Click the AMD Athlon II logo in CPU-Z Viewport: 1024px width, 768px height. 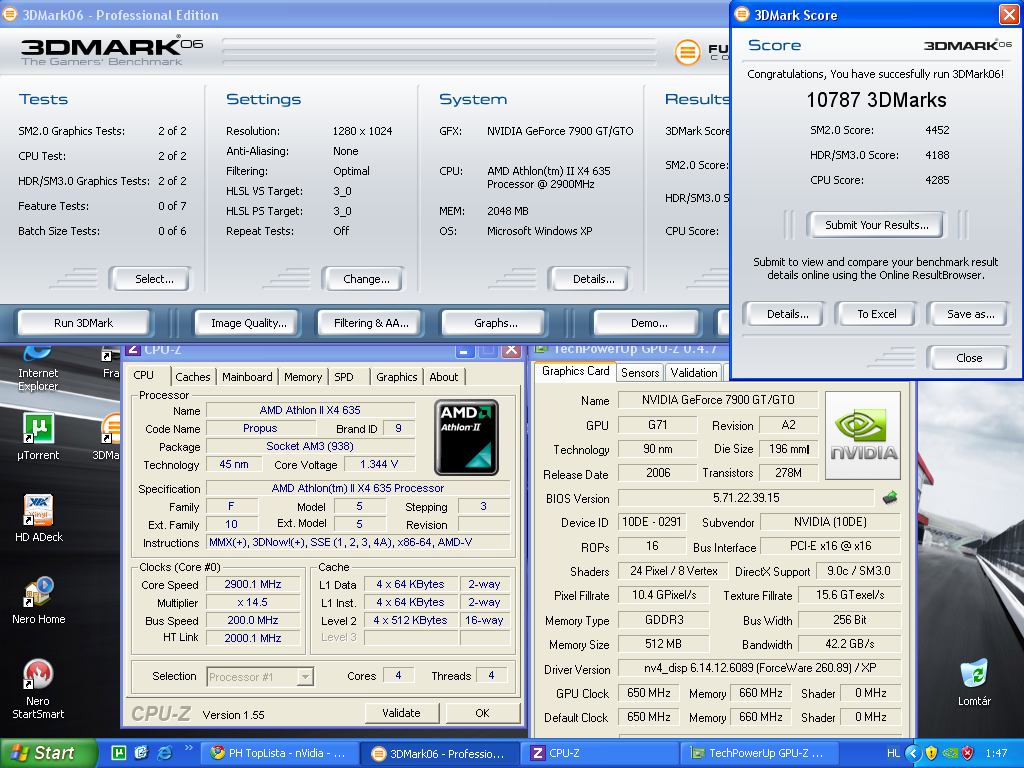pos(466,437)
